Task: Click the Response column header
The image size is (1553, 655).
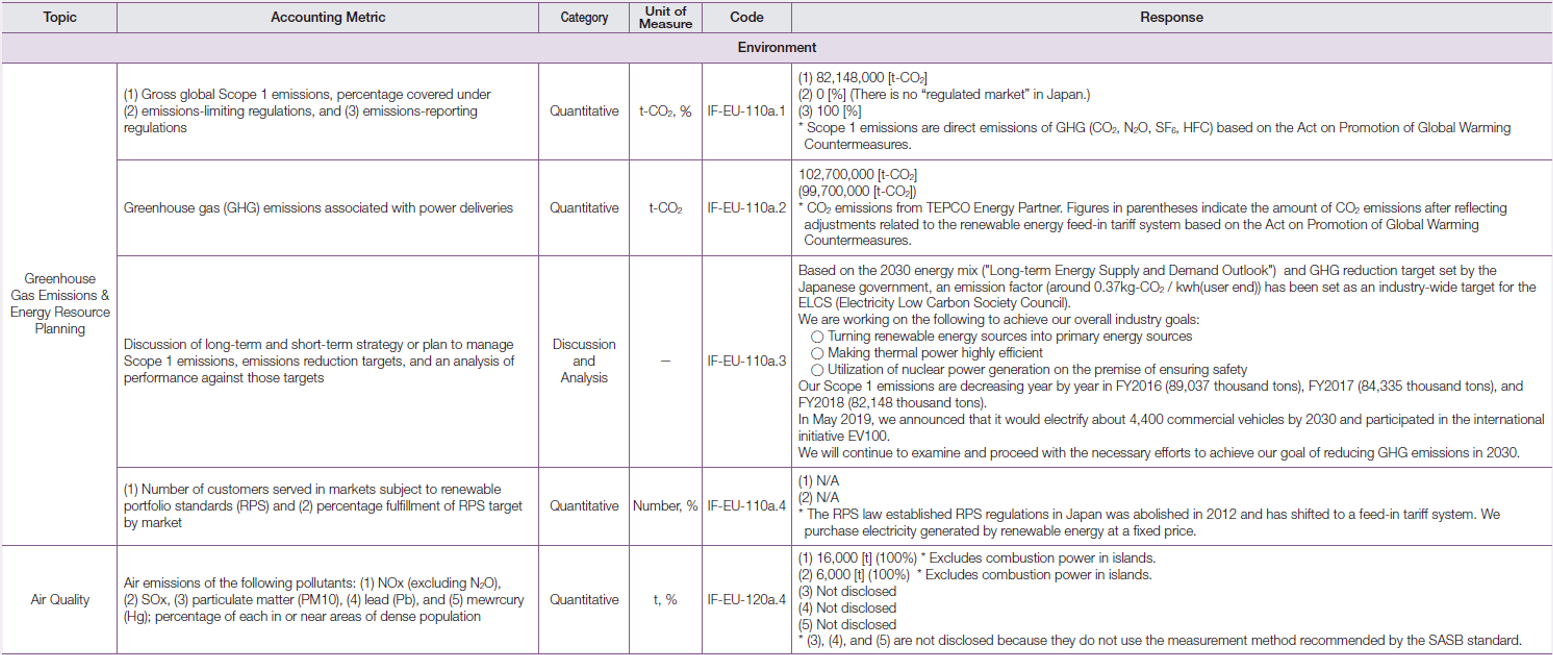Action: click(1170, 17)
